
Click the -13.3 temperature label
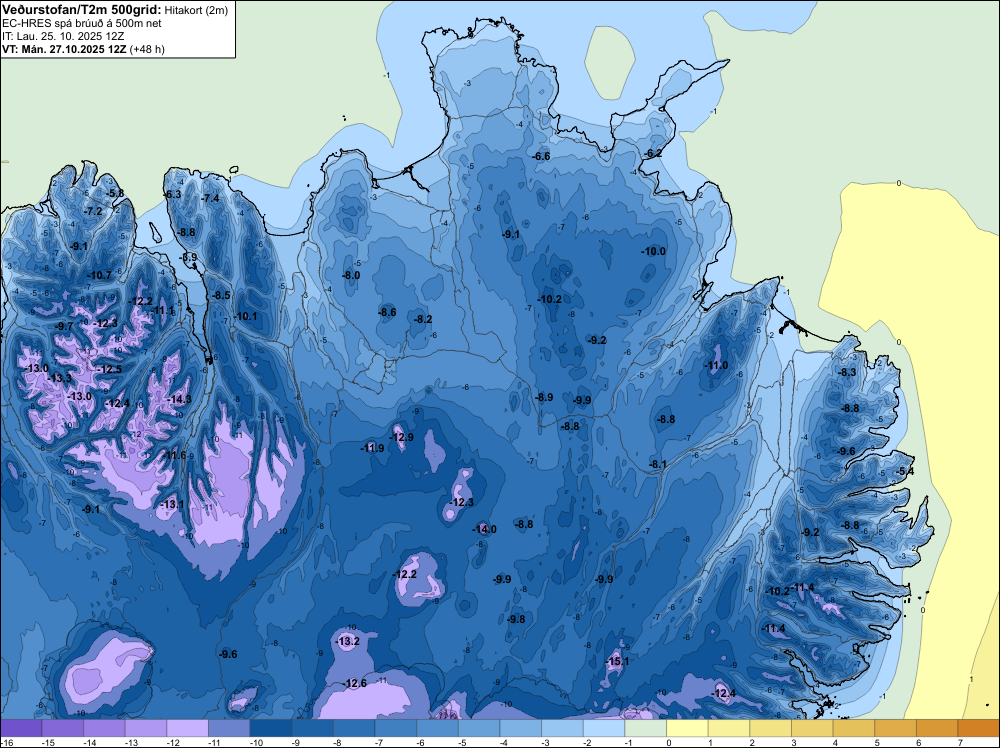(60, 378)
